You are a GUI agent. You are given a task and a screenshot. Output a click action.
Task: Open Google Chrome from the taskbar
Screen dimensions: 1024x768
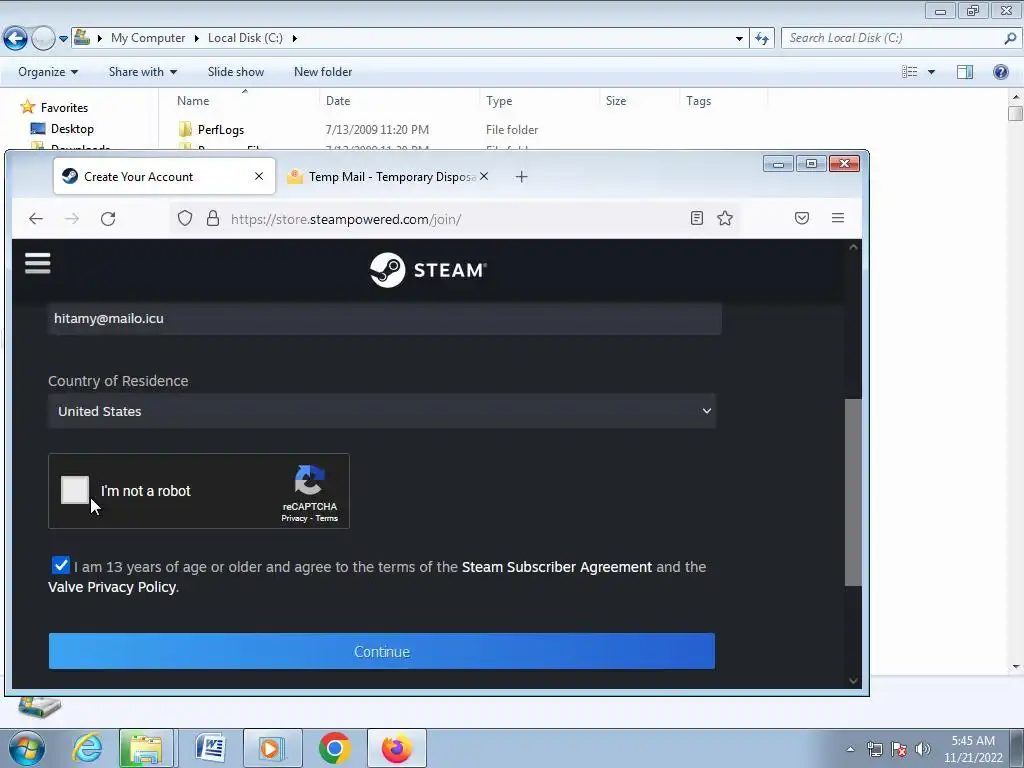point(334,748)
